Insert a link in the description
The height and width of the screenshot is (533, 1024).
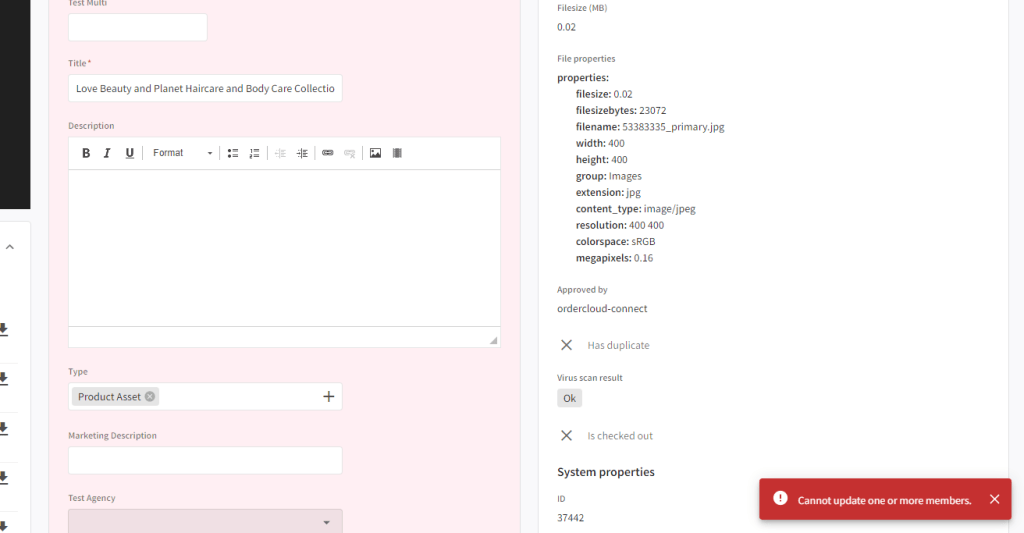[x=327, y=153]
